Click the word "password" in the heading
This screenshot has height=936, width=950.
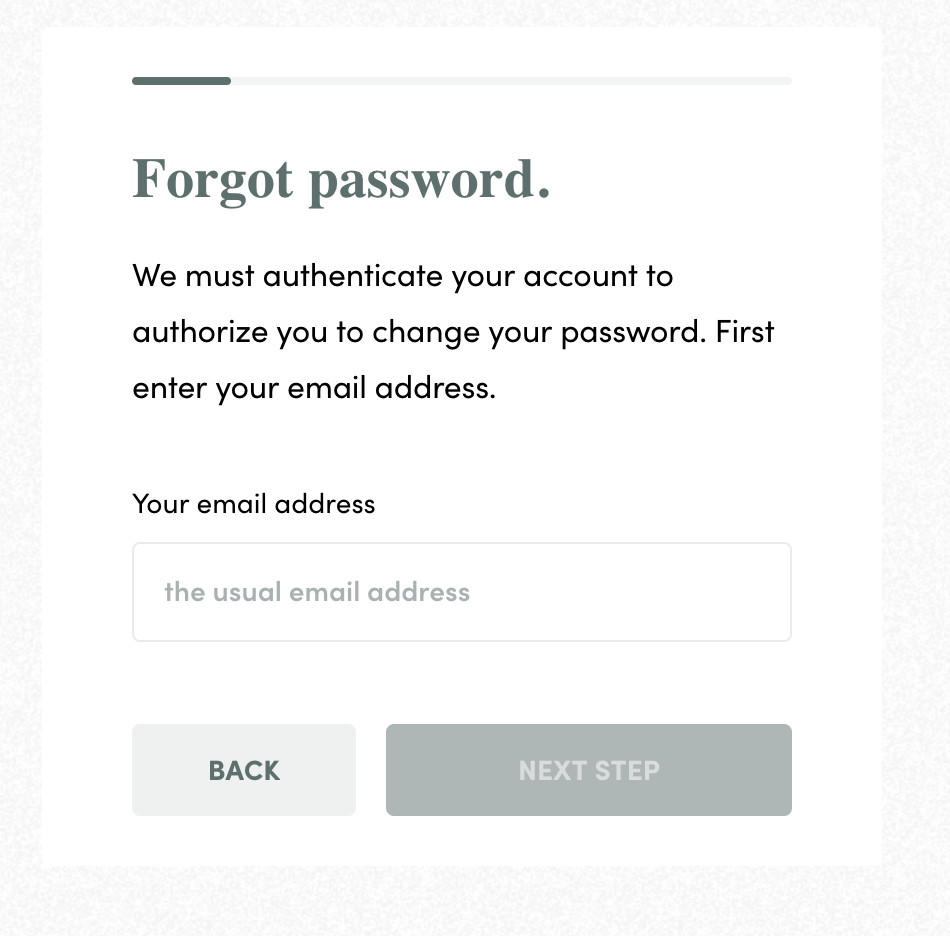coord(421,180)
